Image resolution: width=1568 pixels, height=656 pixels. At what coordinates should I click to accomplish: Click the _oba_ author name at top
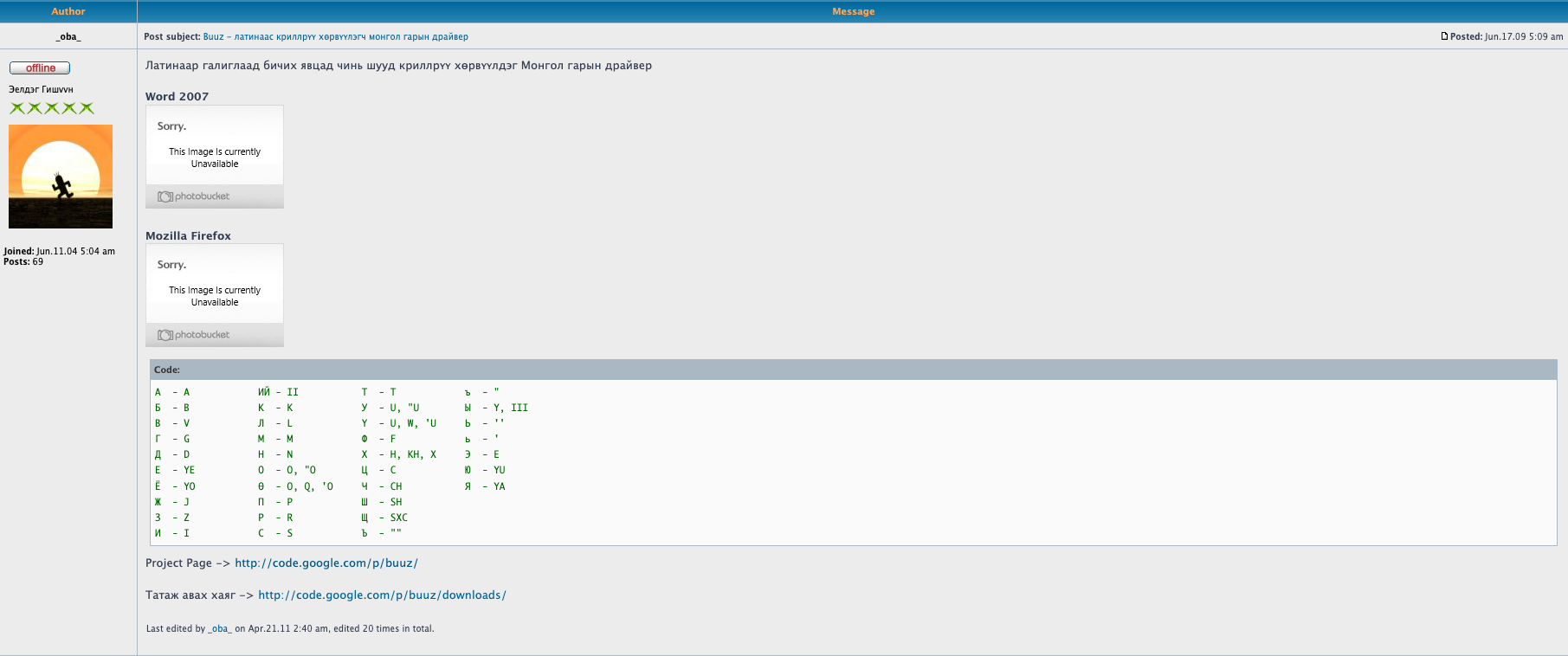(x=68, y=36)
